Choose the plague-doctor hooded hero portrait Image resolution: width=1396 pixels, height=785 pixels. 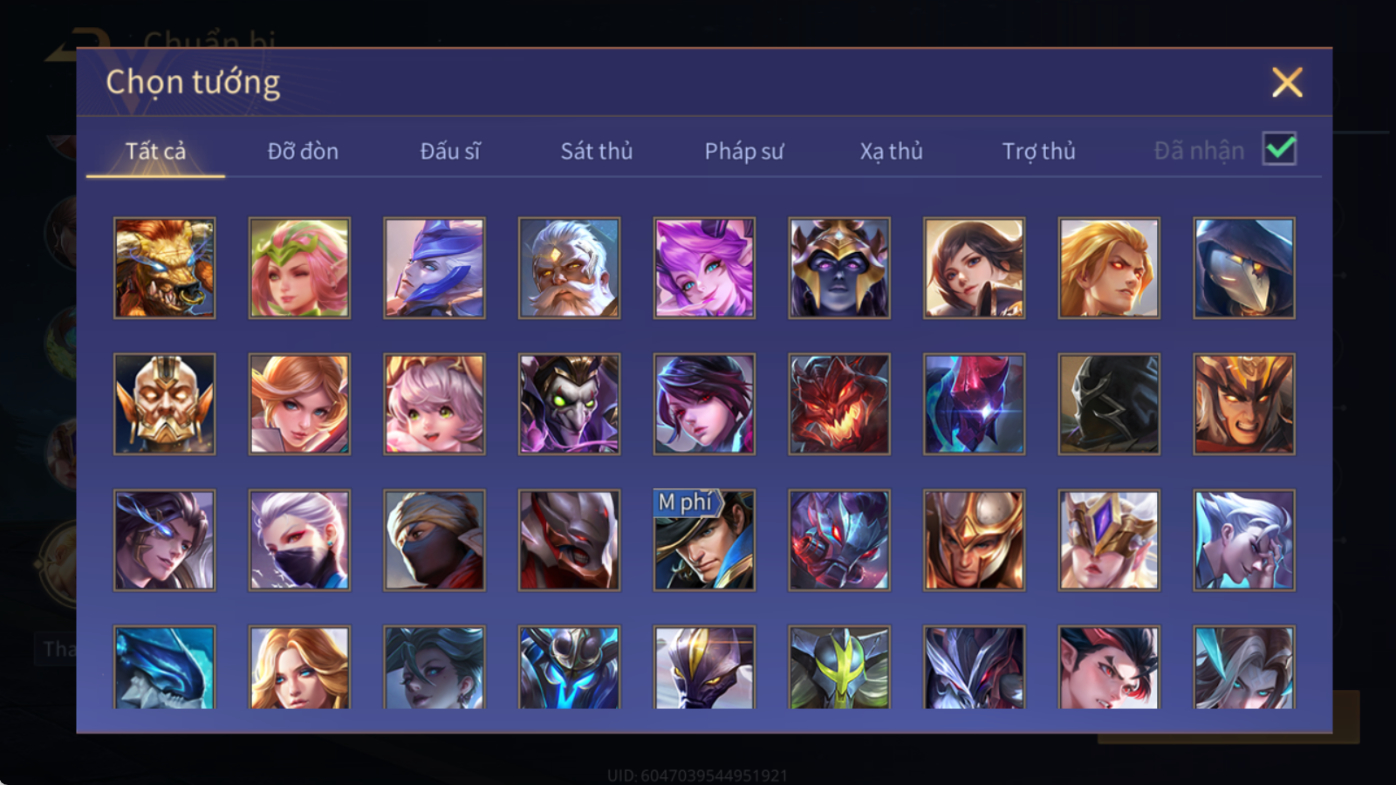[1244, 268]
